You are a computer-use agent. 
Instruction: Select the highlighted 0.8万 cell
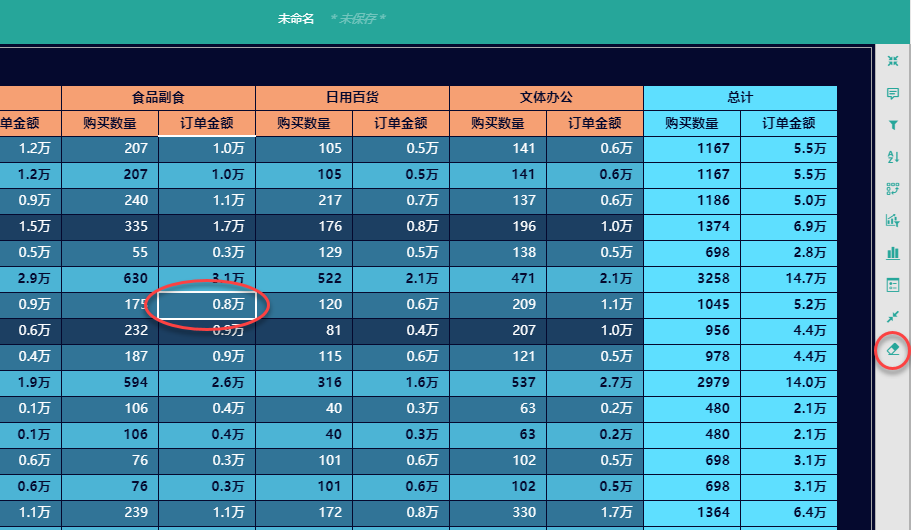click(207, 304)
